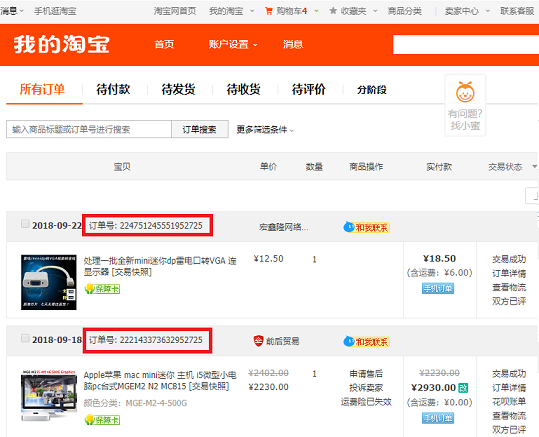Screen dimensions: 539x437
Task: Switch to the 待收货 tab
Action: pos(243,89)
